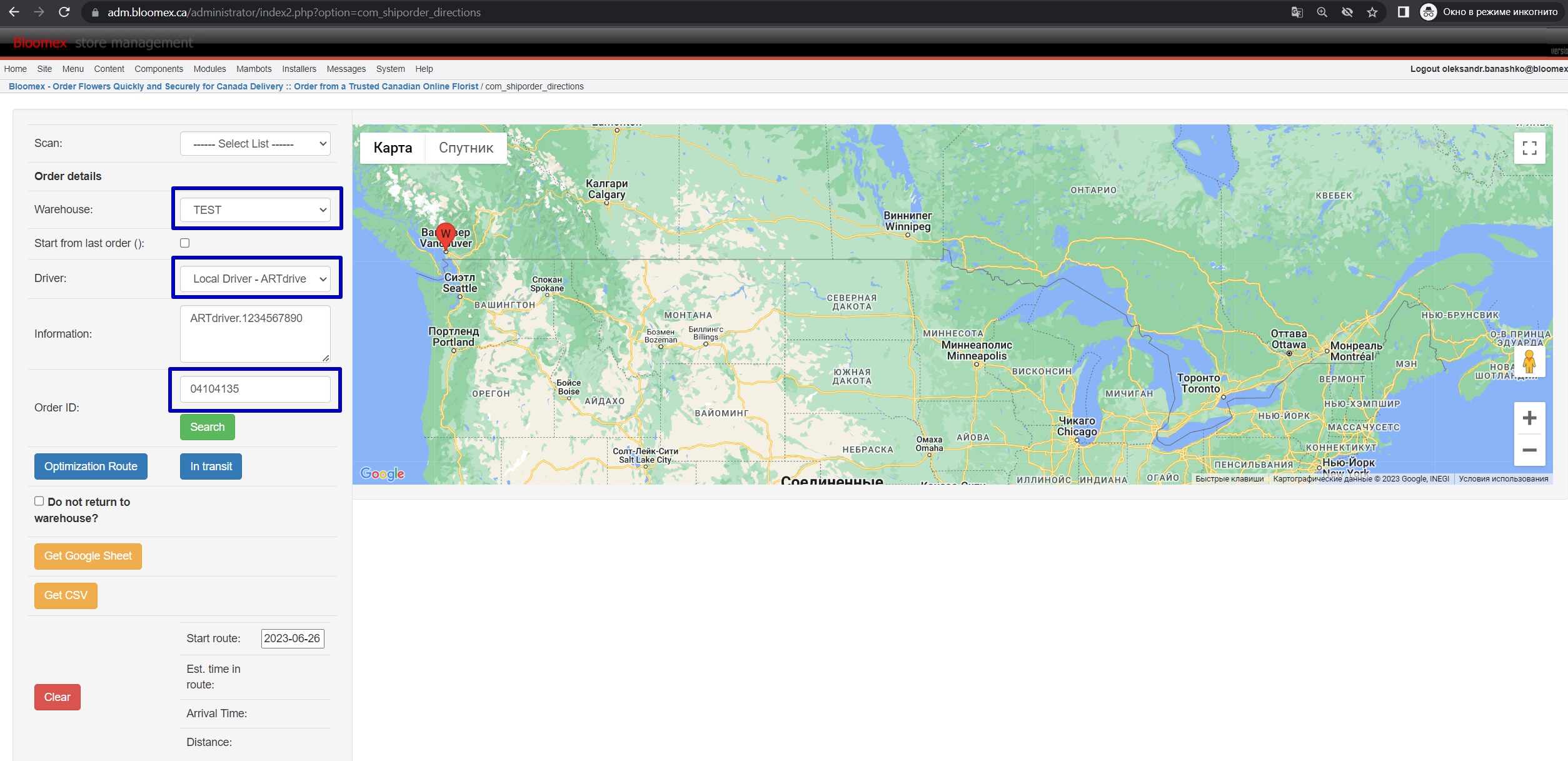Image resolution: width=1568 pixels, height=761 pixels.
Task: Toggle map fullscreen view
Action: point(1529,148)
